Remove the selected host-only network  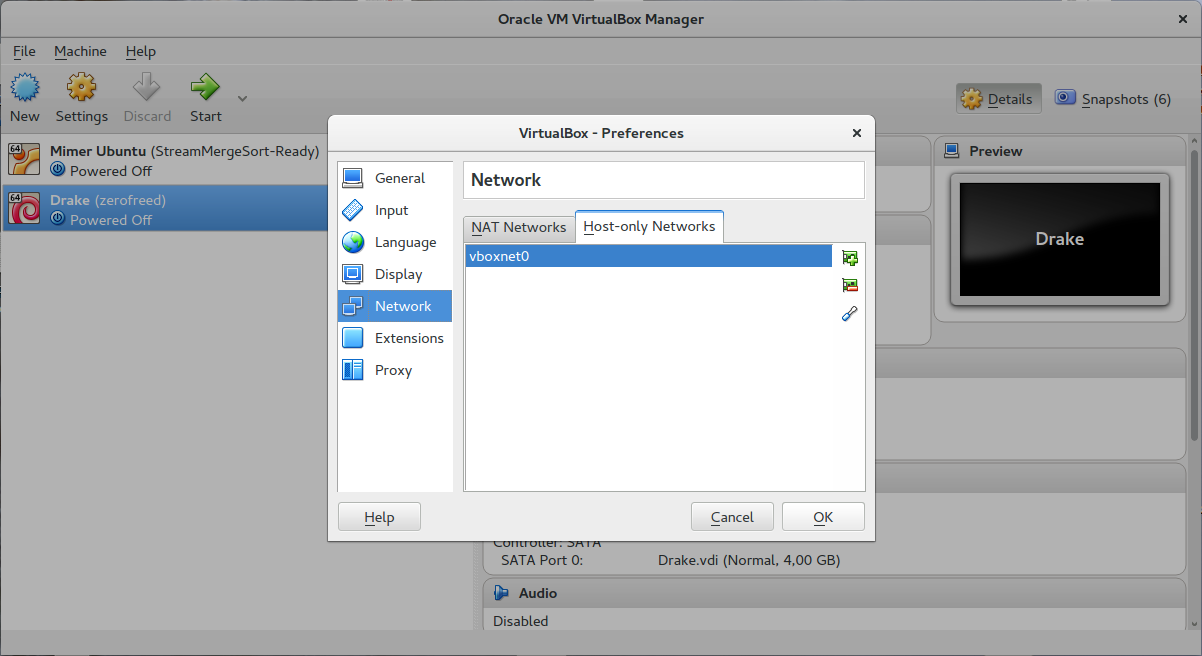tap(850, 286)
